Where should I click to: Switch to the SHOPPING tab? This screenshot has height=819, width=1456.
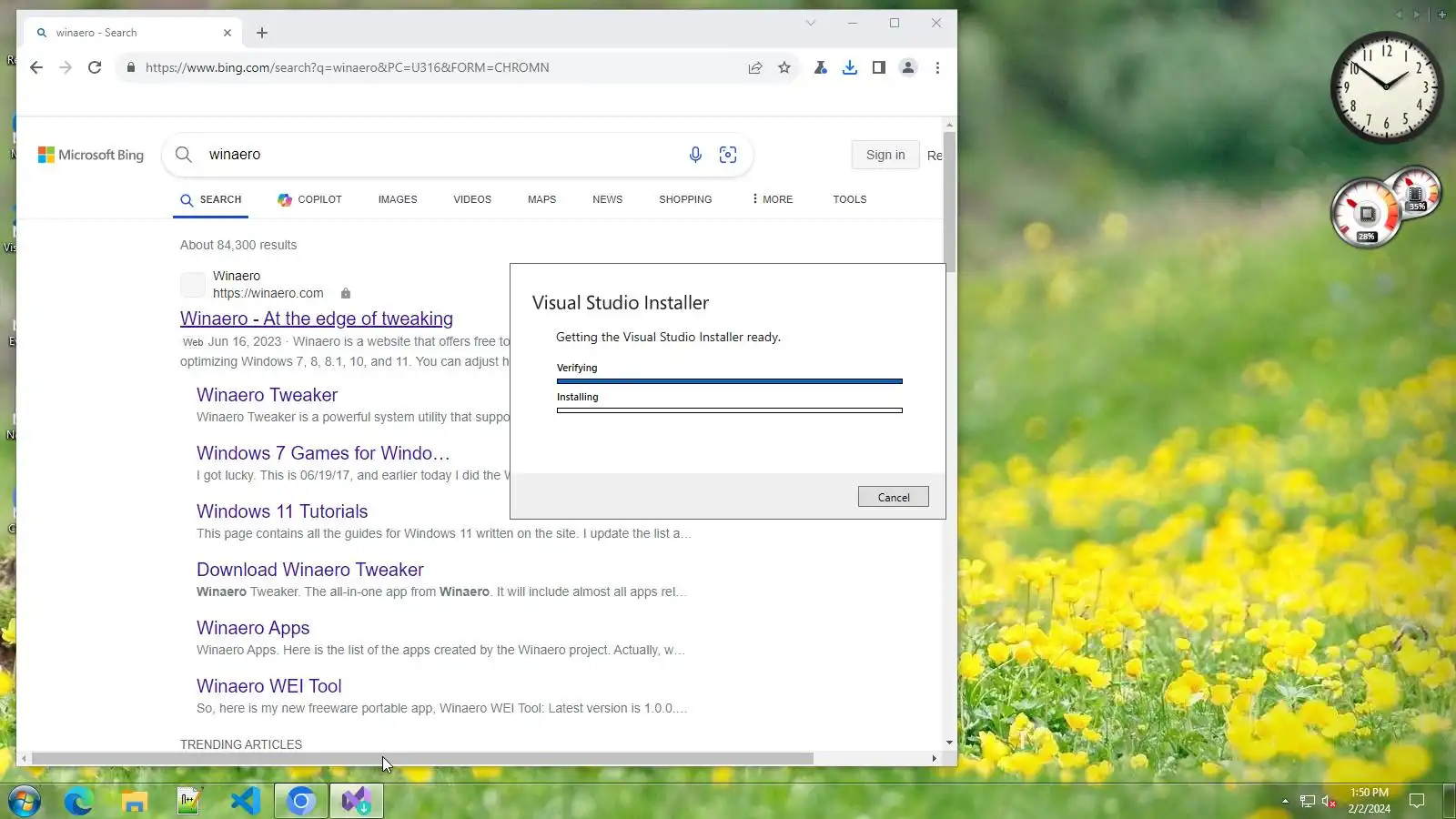click(685, 200)
